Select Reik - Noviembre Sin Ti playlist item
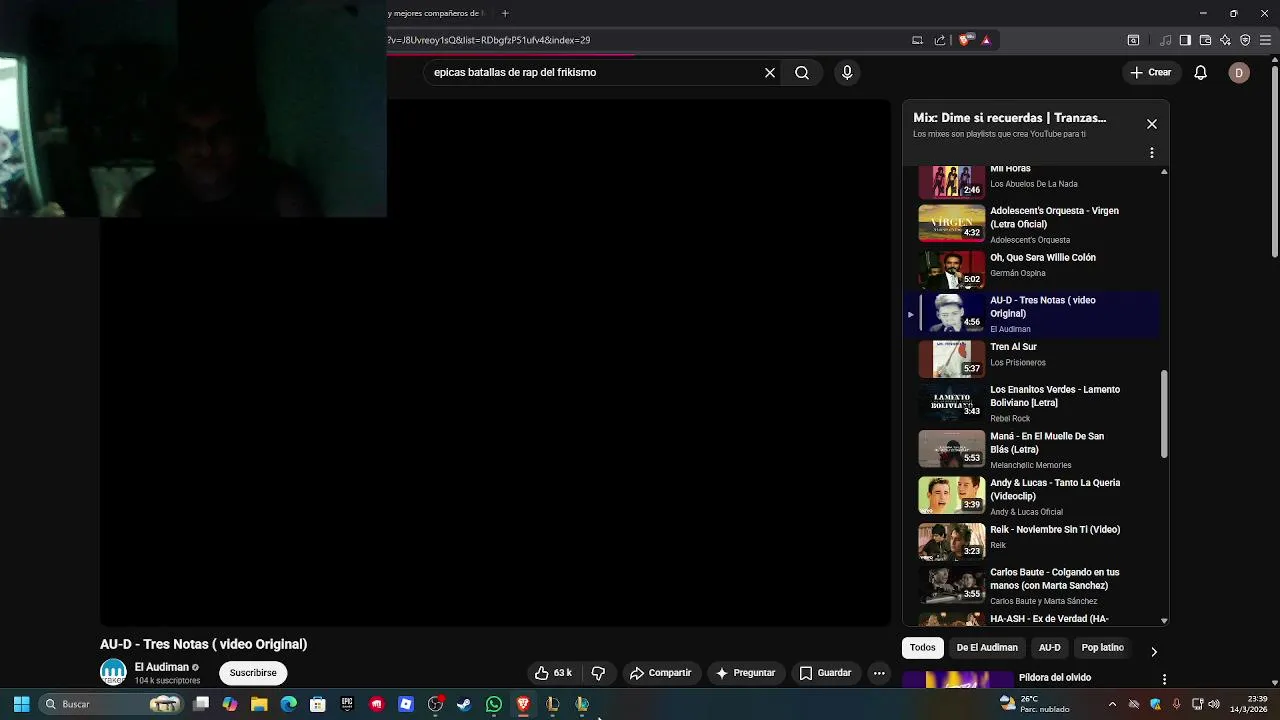 1030,542
